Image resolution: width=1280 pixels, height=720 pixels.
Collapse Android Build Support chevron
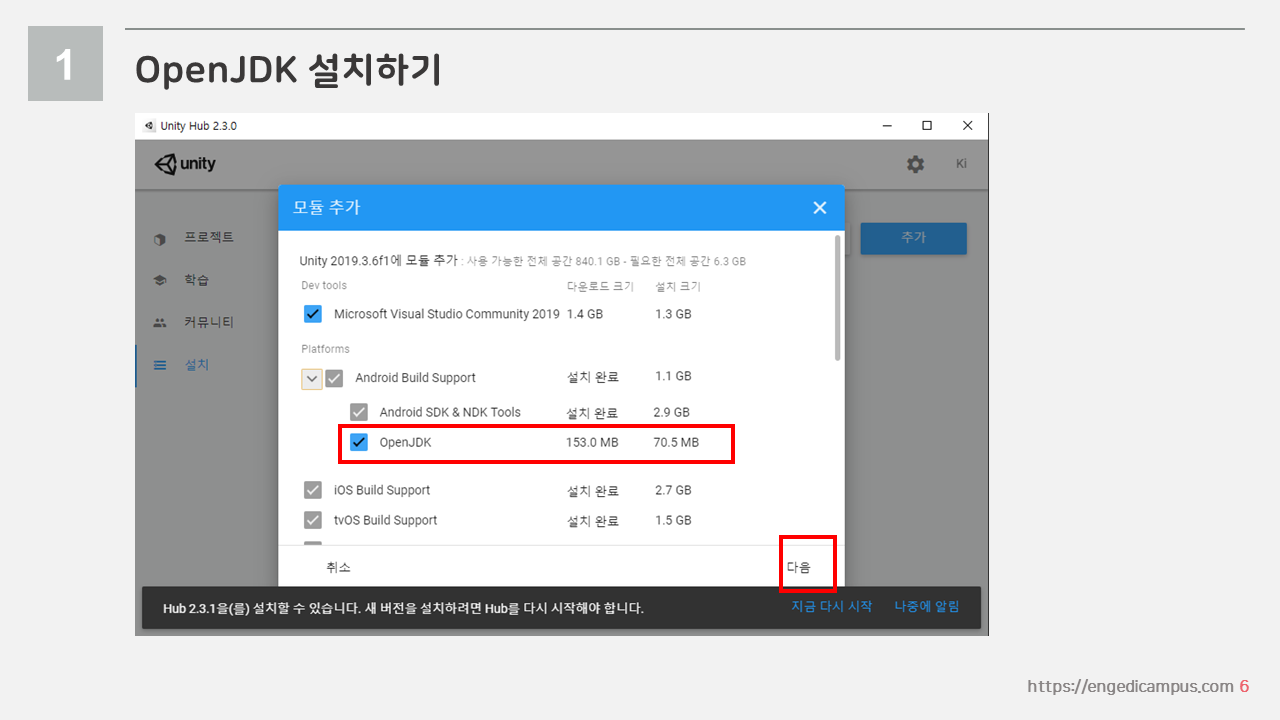coord(312,379)
